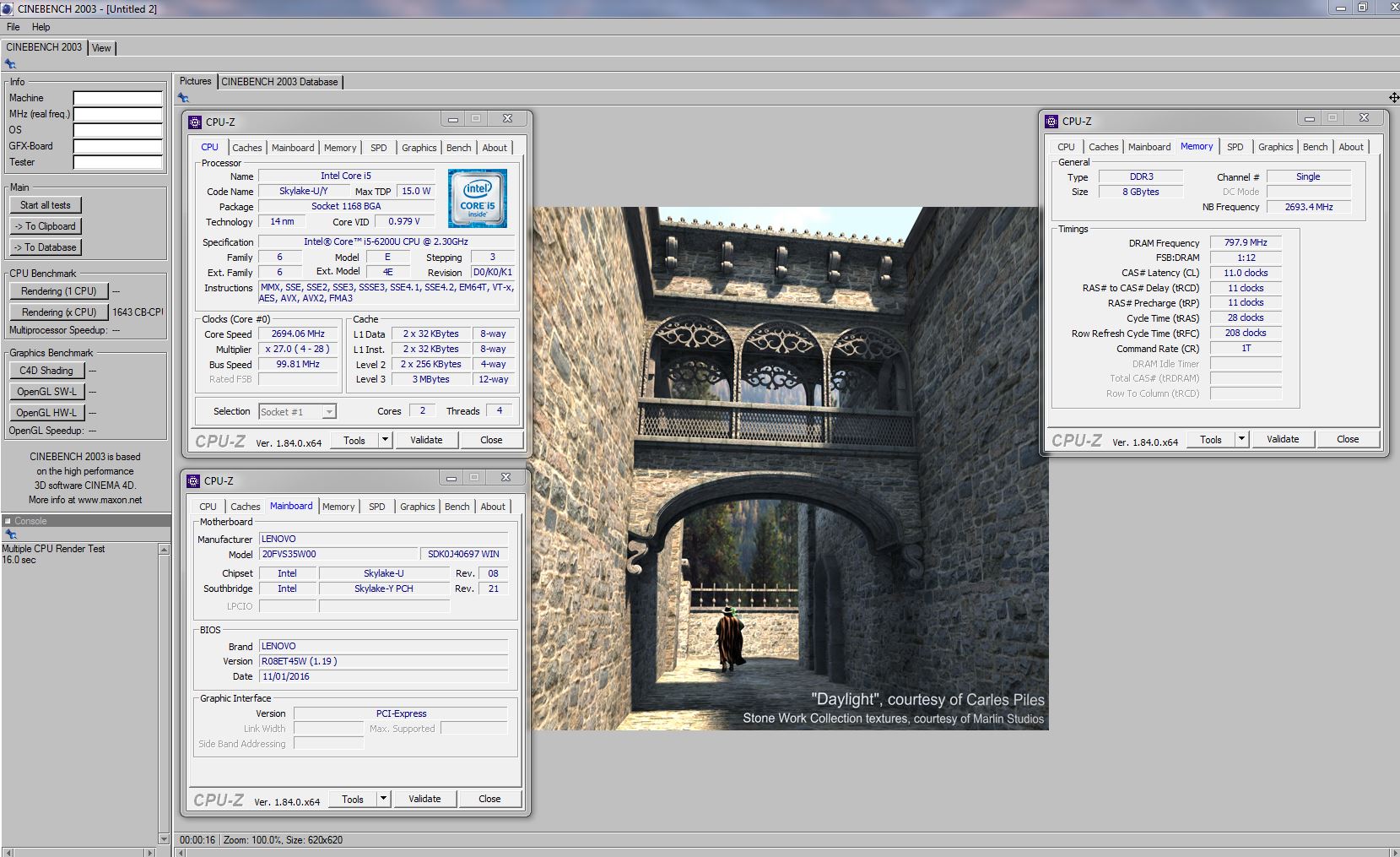Minimize the Cinebench main window
1400x857 pixels.
pos(1340,8)
